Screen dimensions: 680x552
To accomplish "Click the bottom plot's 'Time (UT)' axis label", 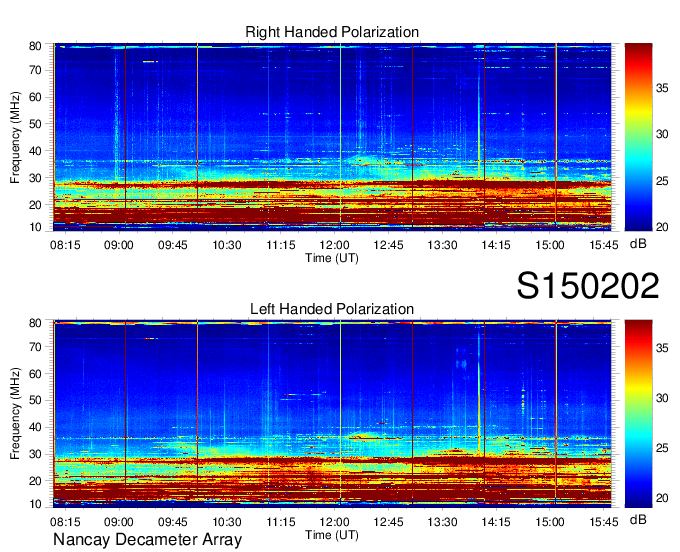I will pos(332,535).
